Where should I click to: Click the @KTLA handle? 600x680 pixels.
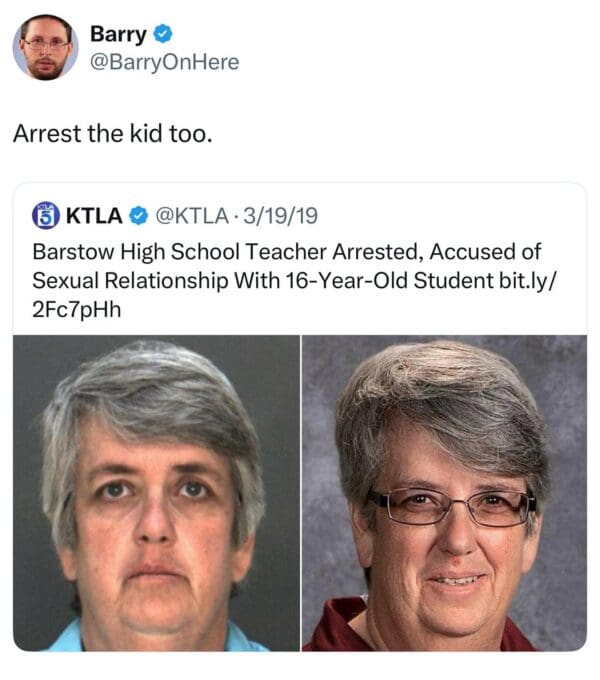(x=192, y=216)
